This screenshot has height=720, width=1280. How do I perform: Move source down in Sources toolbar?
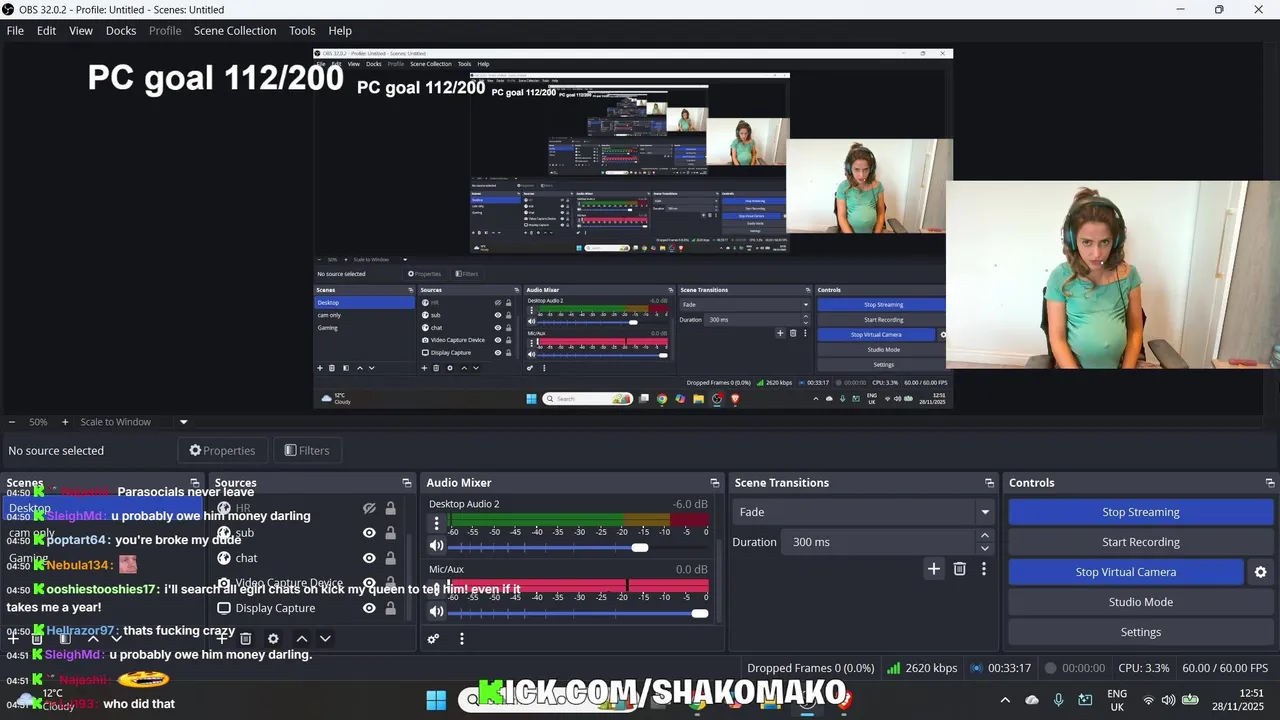(325, 638)
